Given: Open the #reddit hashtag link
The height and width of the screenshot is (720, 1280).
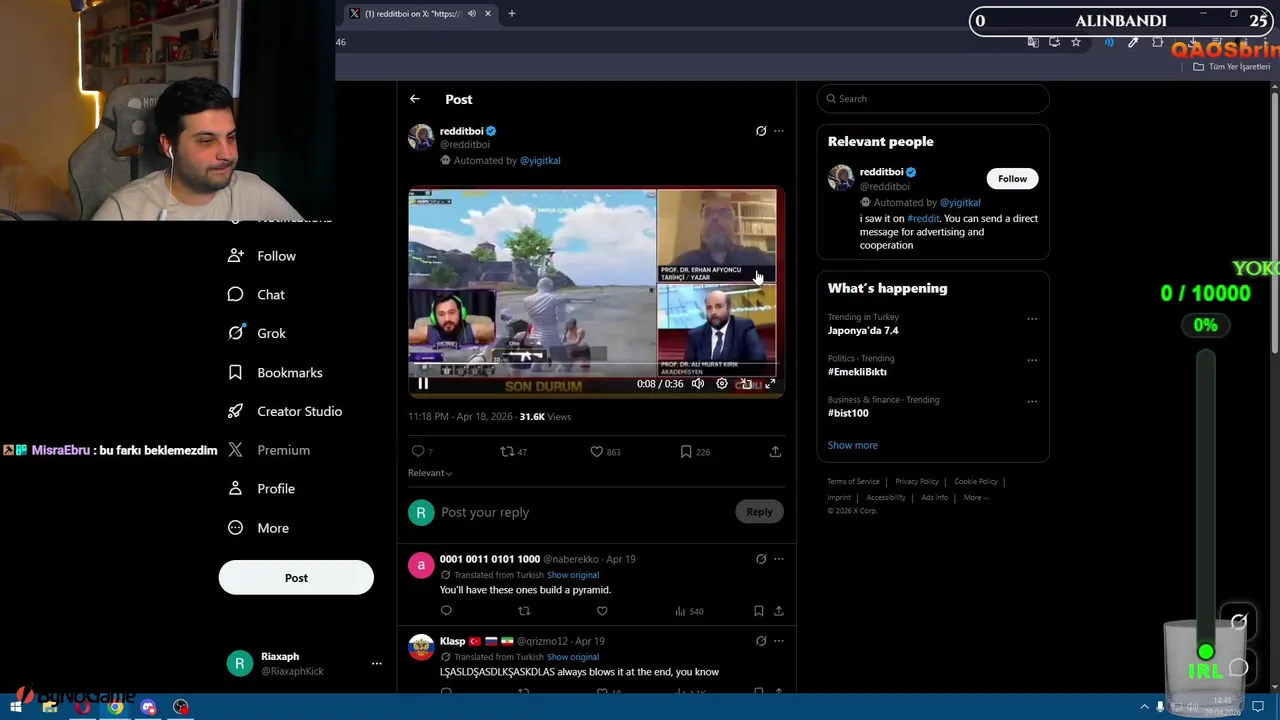Looking at the screenshot, I should (923, 218).
